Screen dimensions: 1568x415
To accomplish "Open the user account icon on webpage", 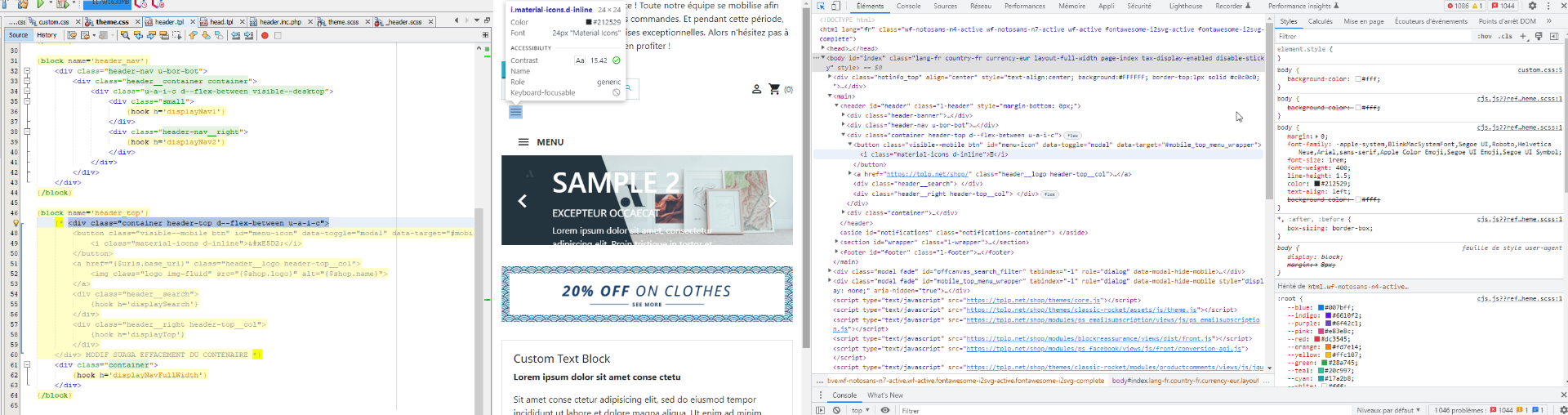I will tap(756, 89).
